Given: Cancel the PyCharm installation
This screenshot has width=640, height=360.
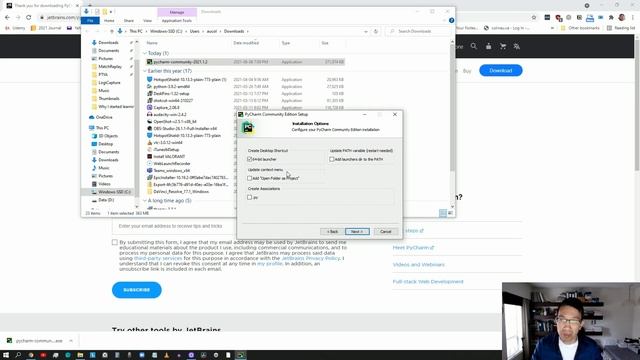Looking at the screenshot, I should point(385,231).
